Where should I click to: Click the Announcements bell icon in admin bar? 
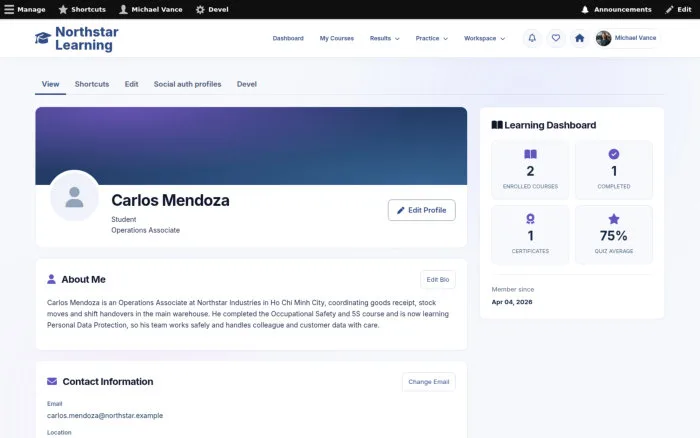click(585, 9)
